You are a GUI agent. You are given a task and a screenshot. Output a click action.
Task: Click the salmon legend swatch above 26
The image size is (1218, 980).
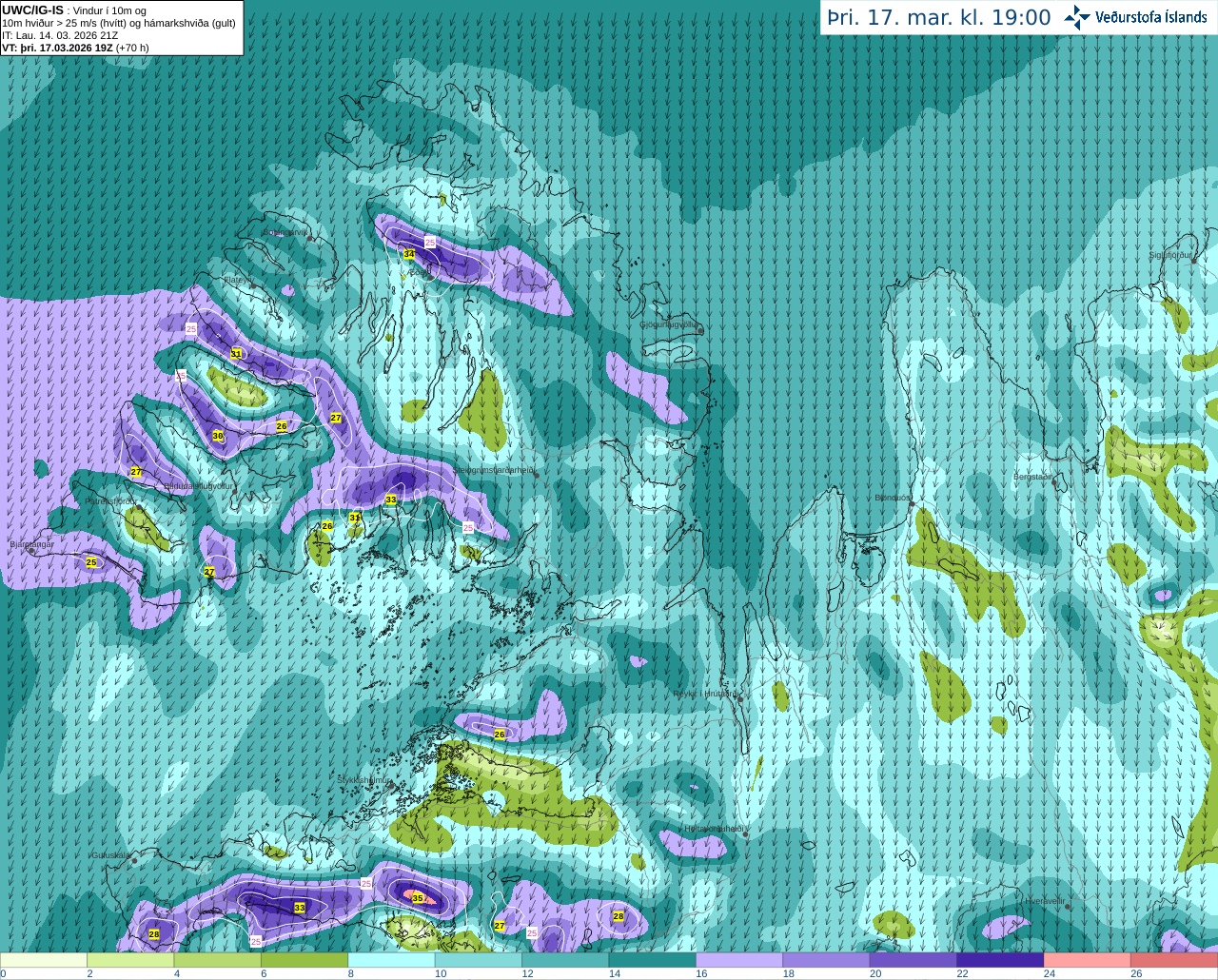click(x=1174, y=960)
